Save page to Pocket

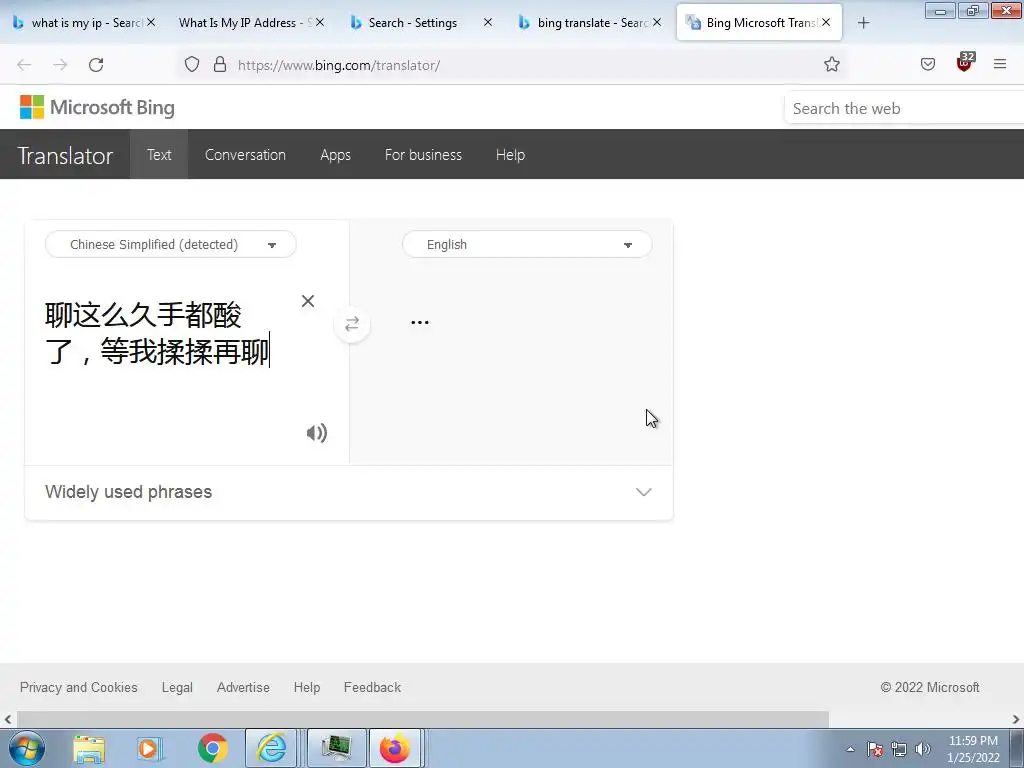click(x=927, y=64)
